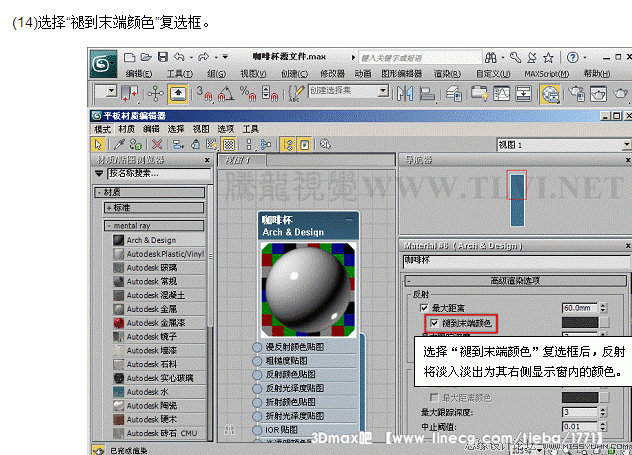Uncheck the 最大距离 checkbox under 反射

point(424,308)
